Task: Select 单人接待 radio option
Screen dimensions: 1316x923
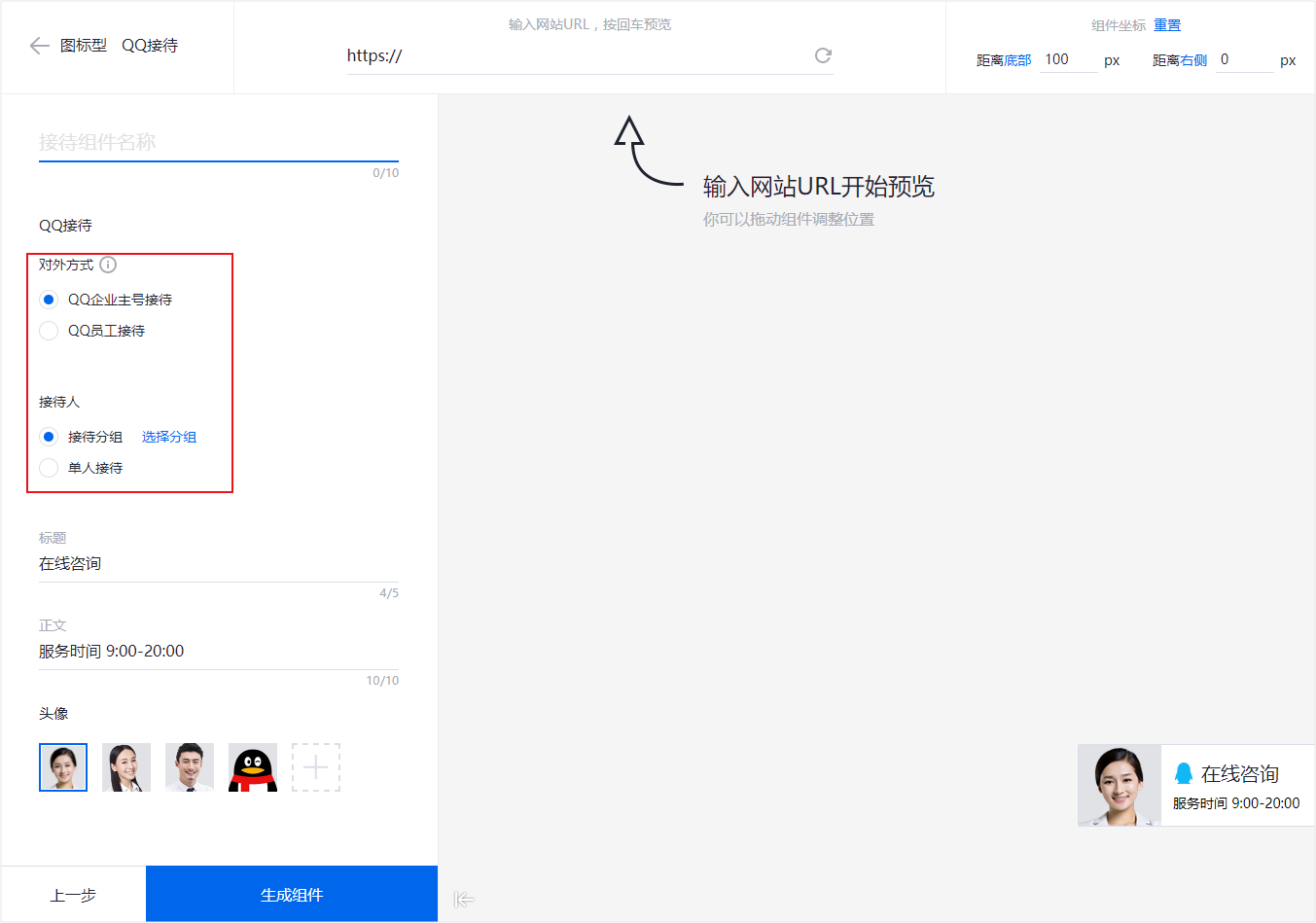Action: [x=49, y=468]
